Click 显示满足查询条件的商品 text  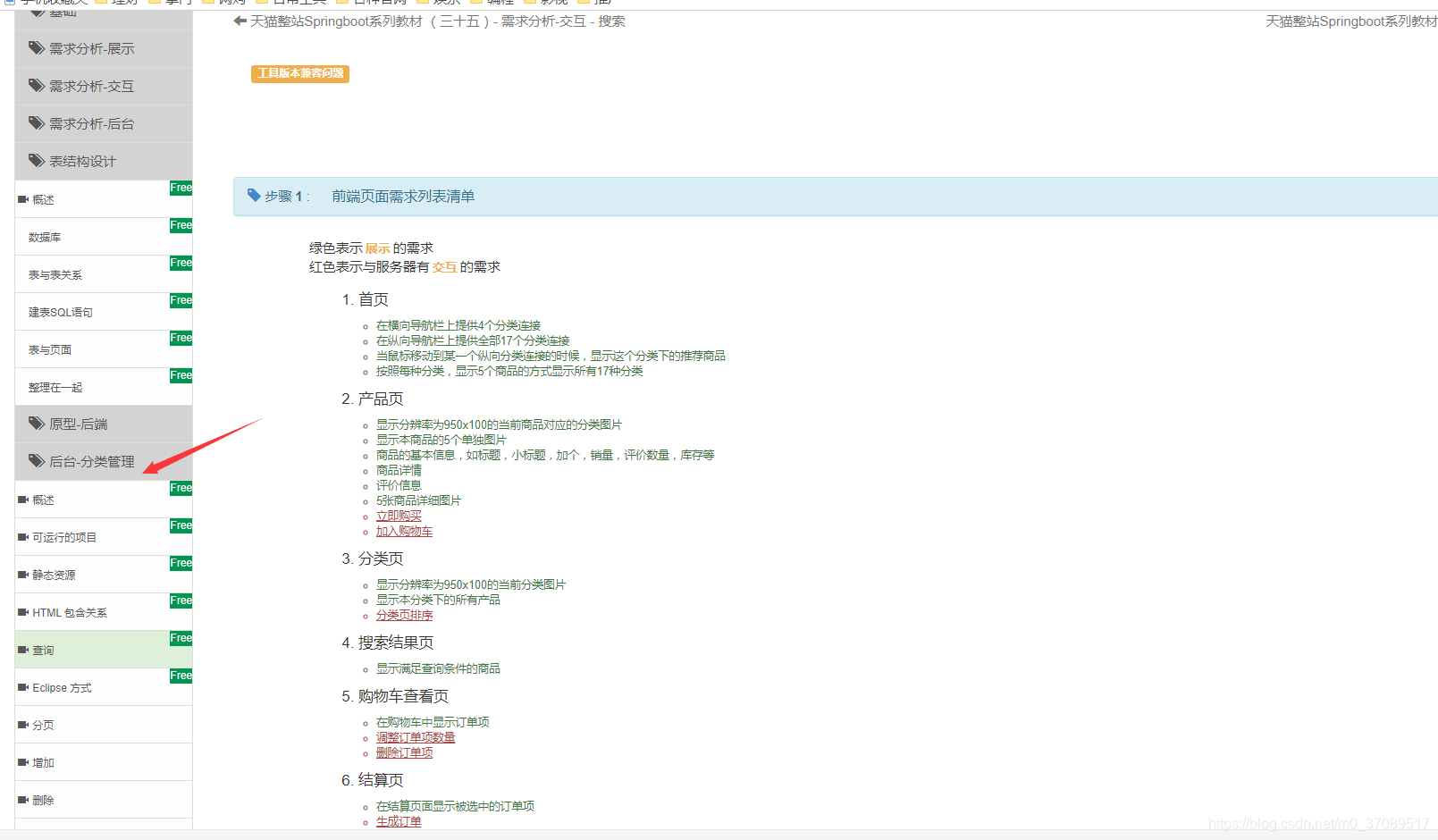coord(438,668)
